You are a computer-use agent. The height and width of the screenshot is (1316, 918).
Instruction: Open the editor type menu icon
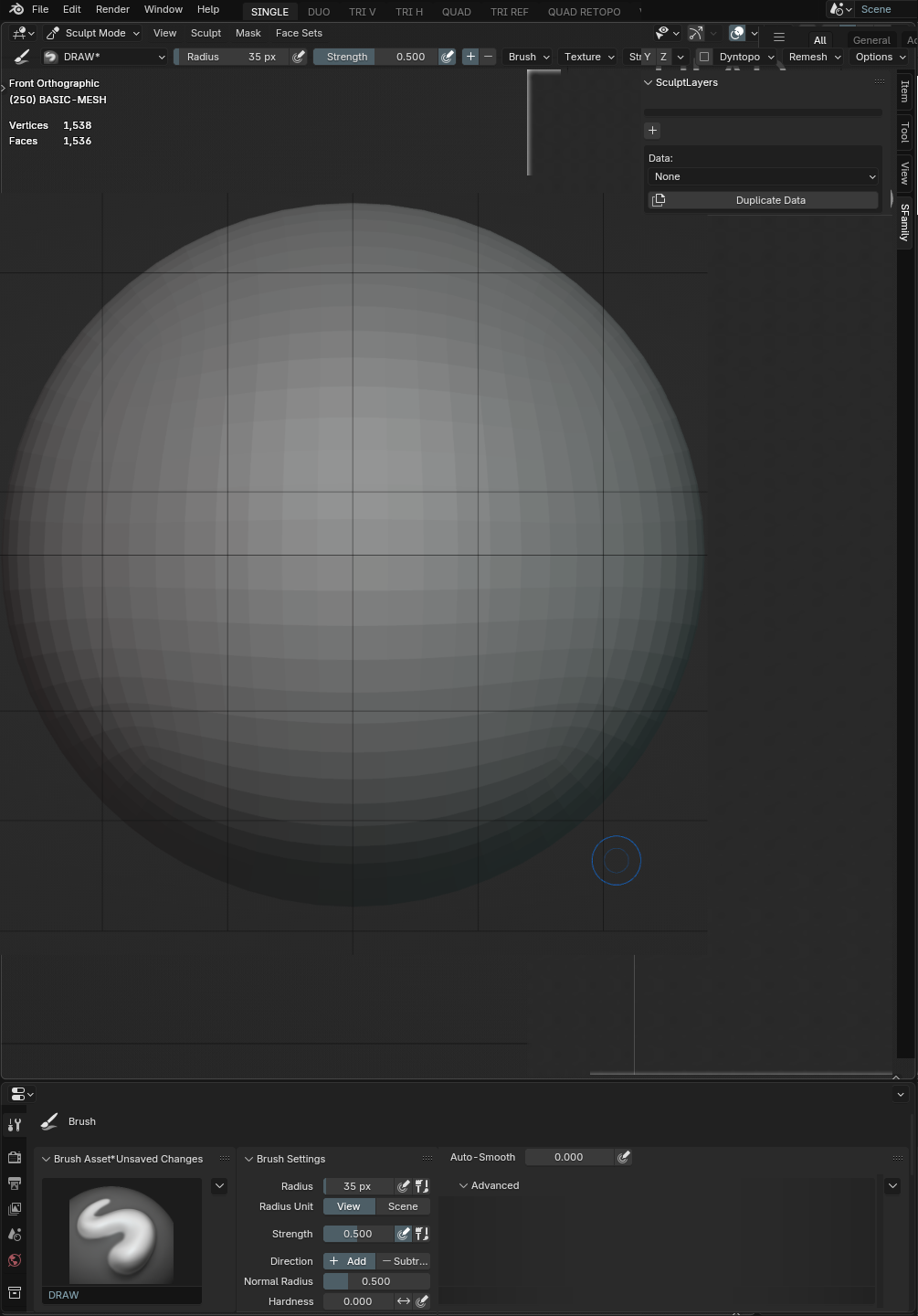pyautogui.click(x=23, y=33)
